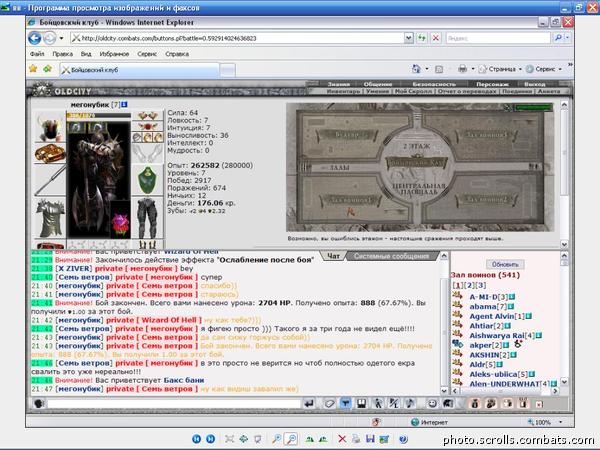Screen dimensions: 600x450
Task: Expand the Print options dropdown arrow
Action: [473, 69]
